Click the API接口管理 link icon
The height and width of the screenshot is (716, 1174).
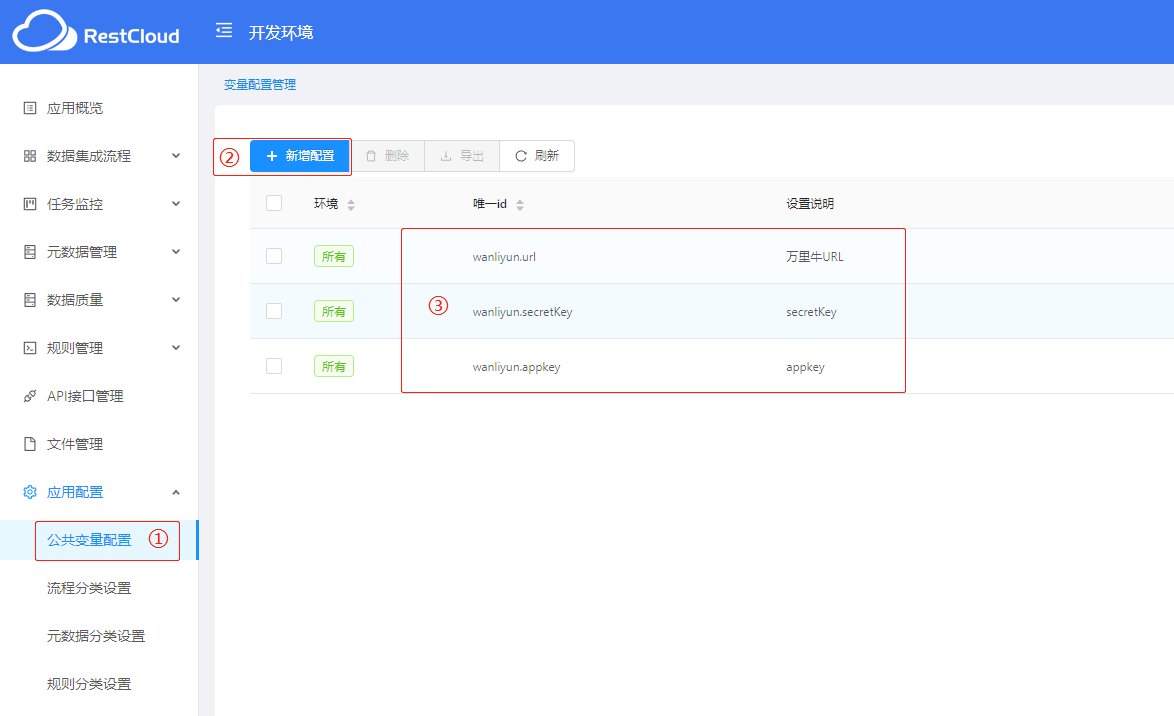30,396
